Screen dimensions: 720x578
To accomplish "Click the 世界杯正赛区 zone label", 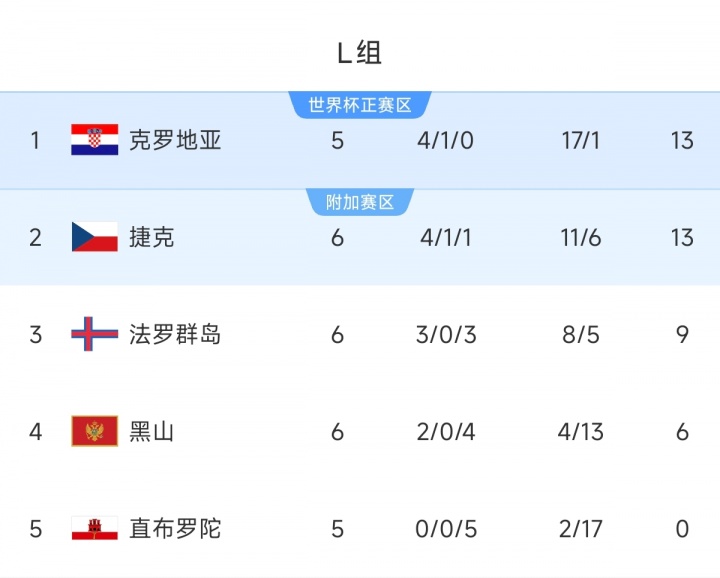I will 360,105.
